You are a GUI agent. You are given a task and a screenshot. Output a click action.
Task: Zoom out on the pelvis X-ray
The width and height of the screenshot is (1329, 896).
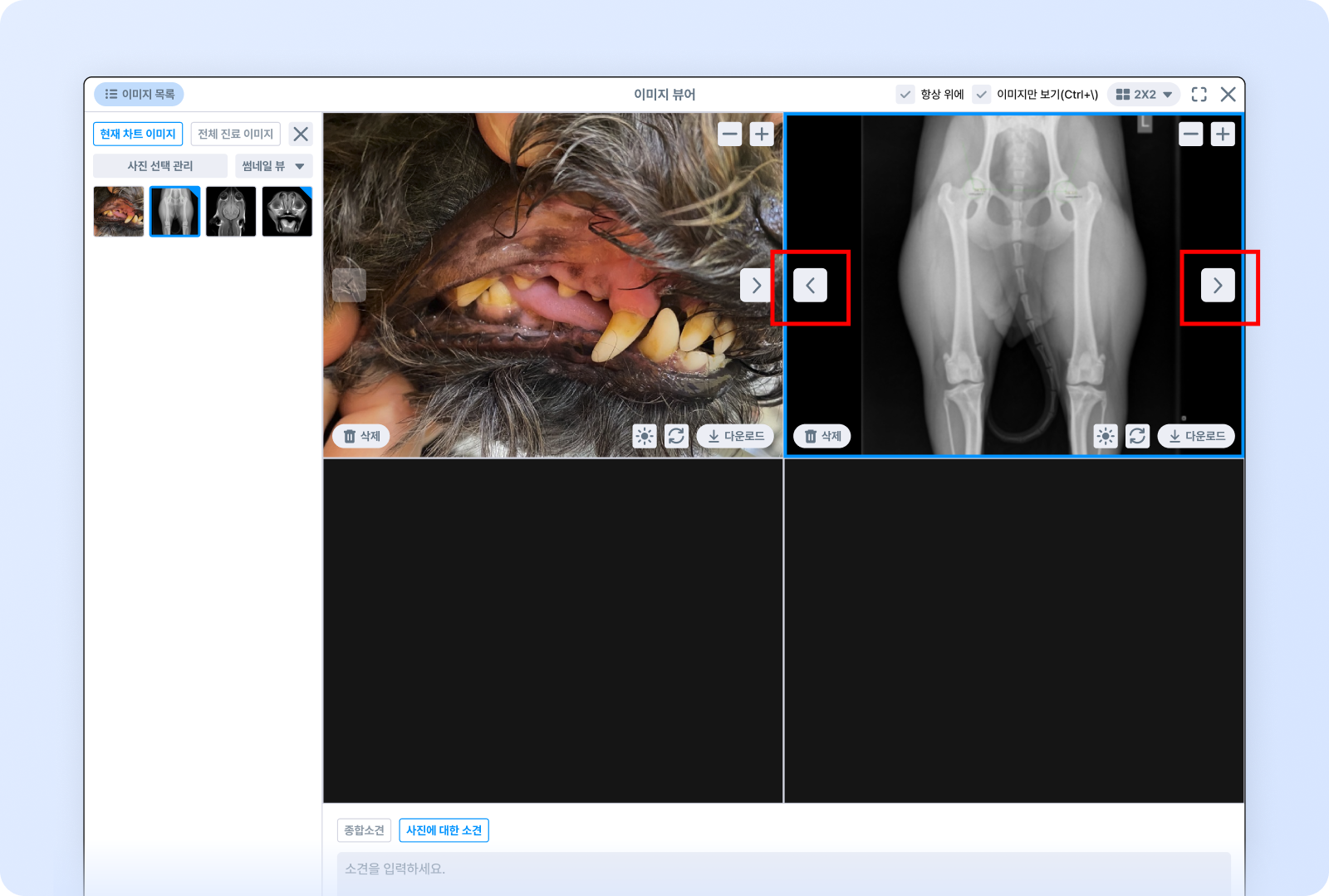click(1191, 134)
